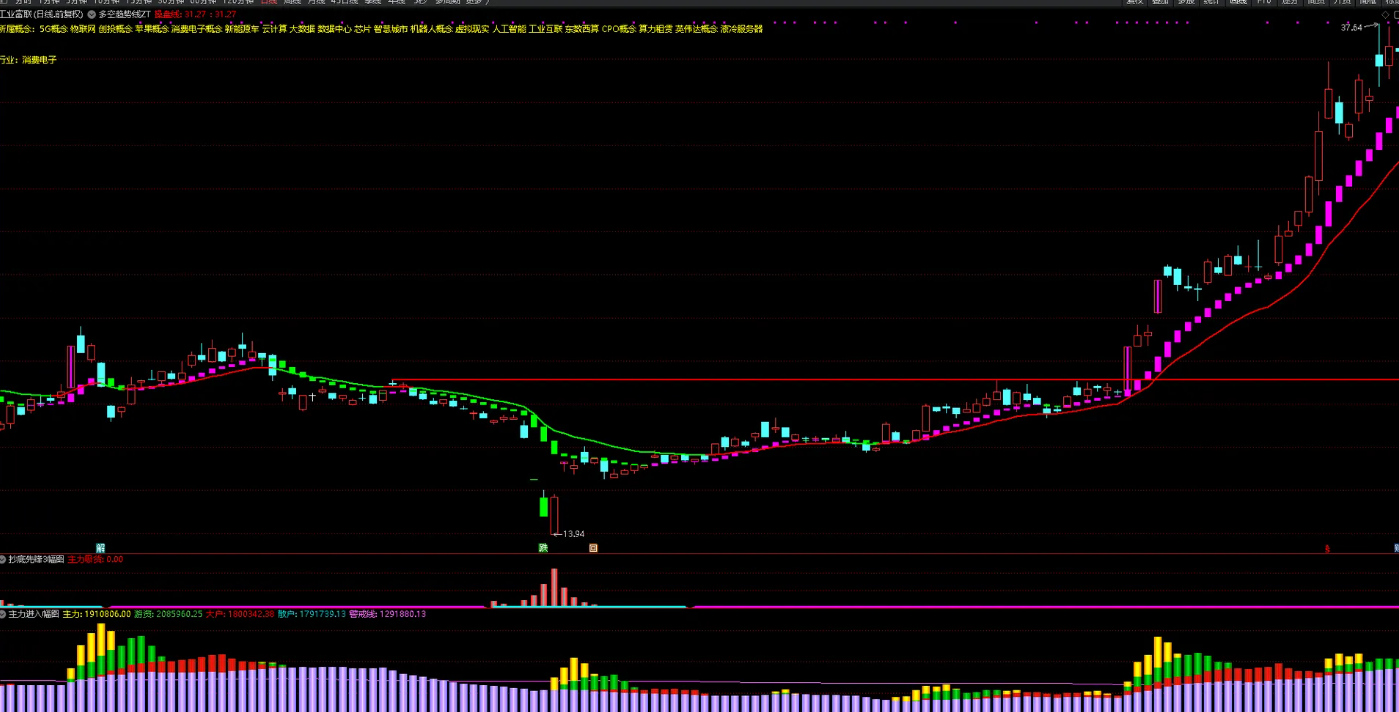Open the 苹果概念 concept link
The image size is (1399, 712).
point(151,30)
